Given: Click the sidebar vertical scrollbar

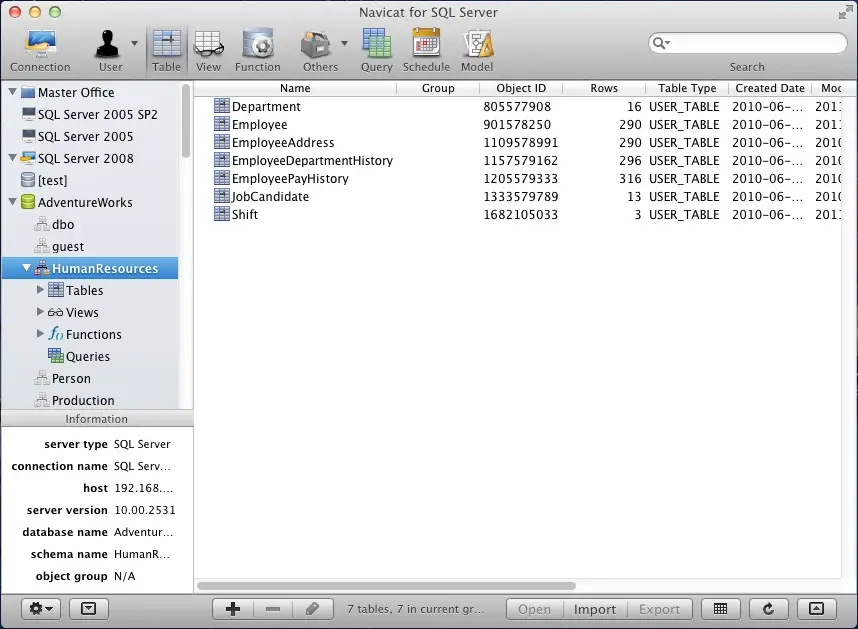Looking at the screenshot, I should pyautogui.click(x=186, y=120).
